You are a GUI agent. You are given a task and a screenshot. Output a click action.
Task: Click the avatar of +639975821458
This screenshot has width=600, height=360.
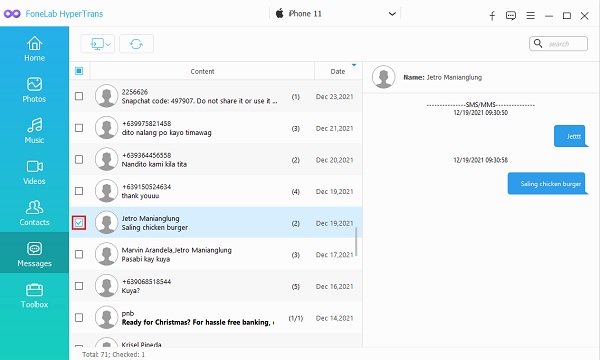pos(106,128)
